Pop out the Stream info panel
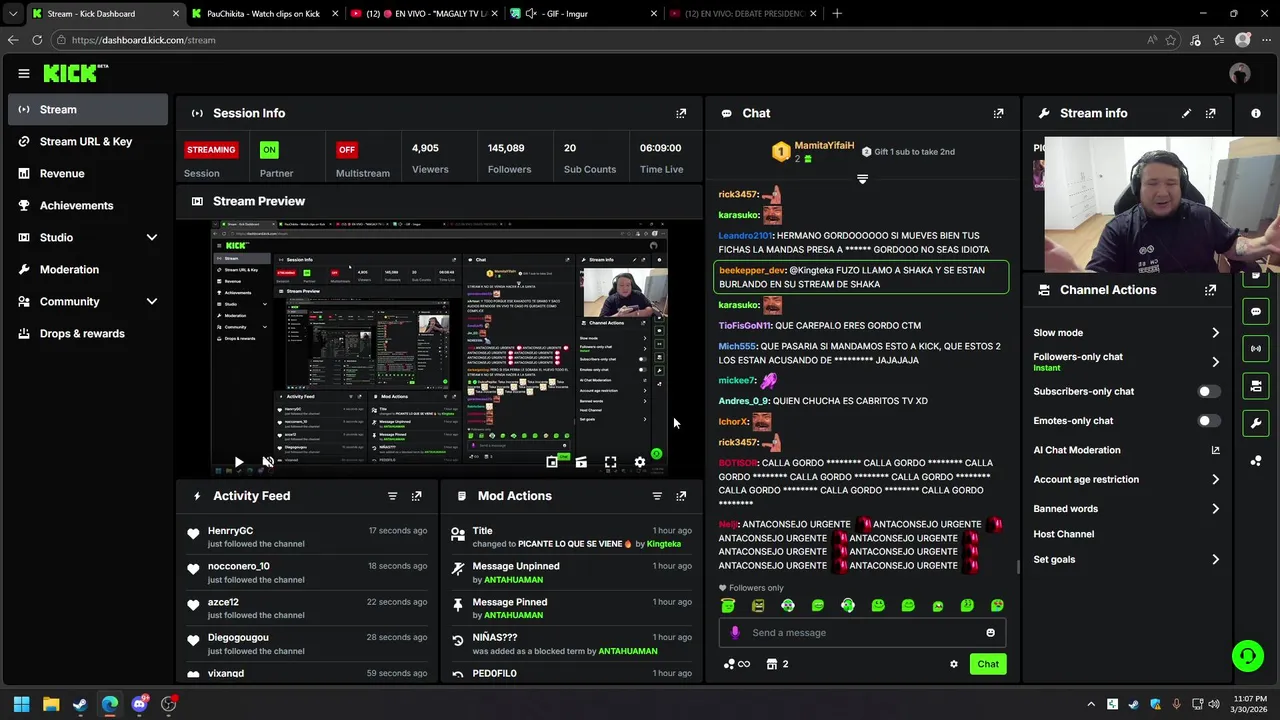The image size is (1280, 720). coord(1211,113)
